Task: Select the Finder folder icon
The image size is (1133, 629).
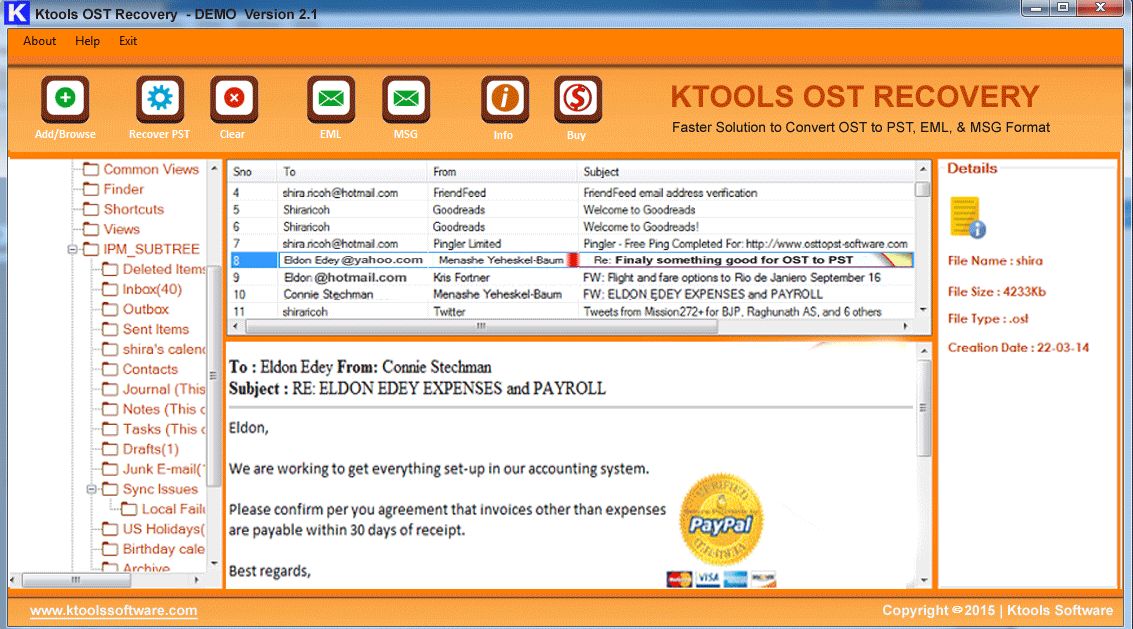Action: click(x=91, y=189)
